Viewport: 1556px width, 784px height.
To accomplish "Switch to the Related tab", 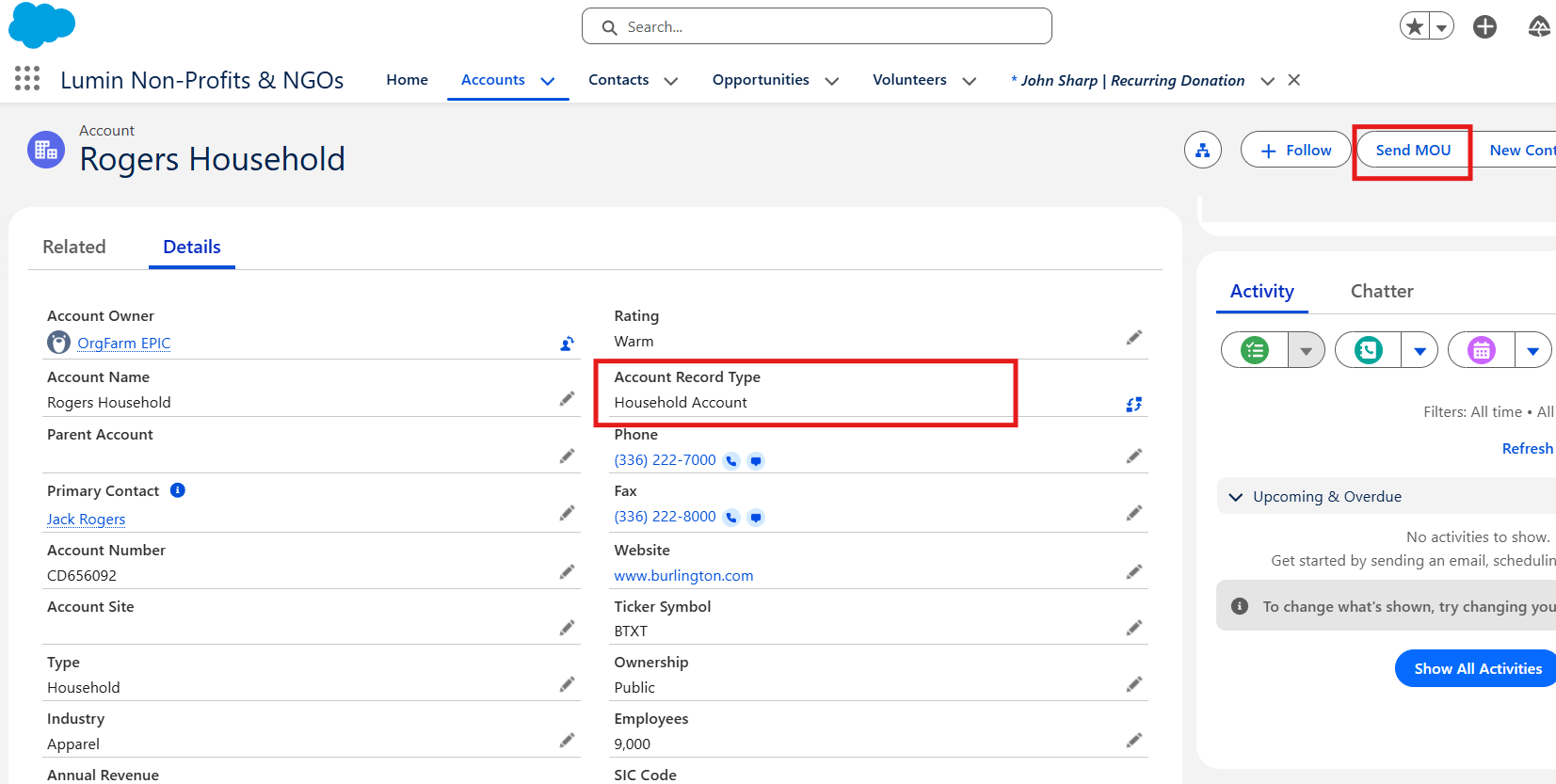I will 74,247.
